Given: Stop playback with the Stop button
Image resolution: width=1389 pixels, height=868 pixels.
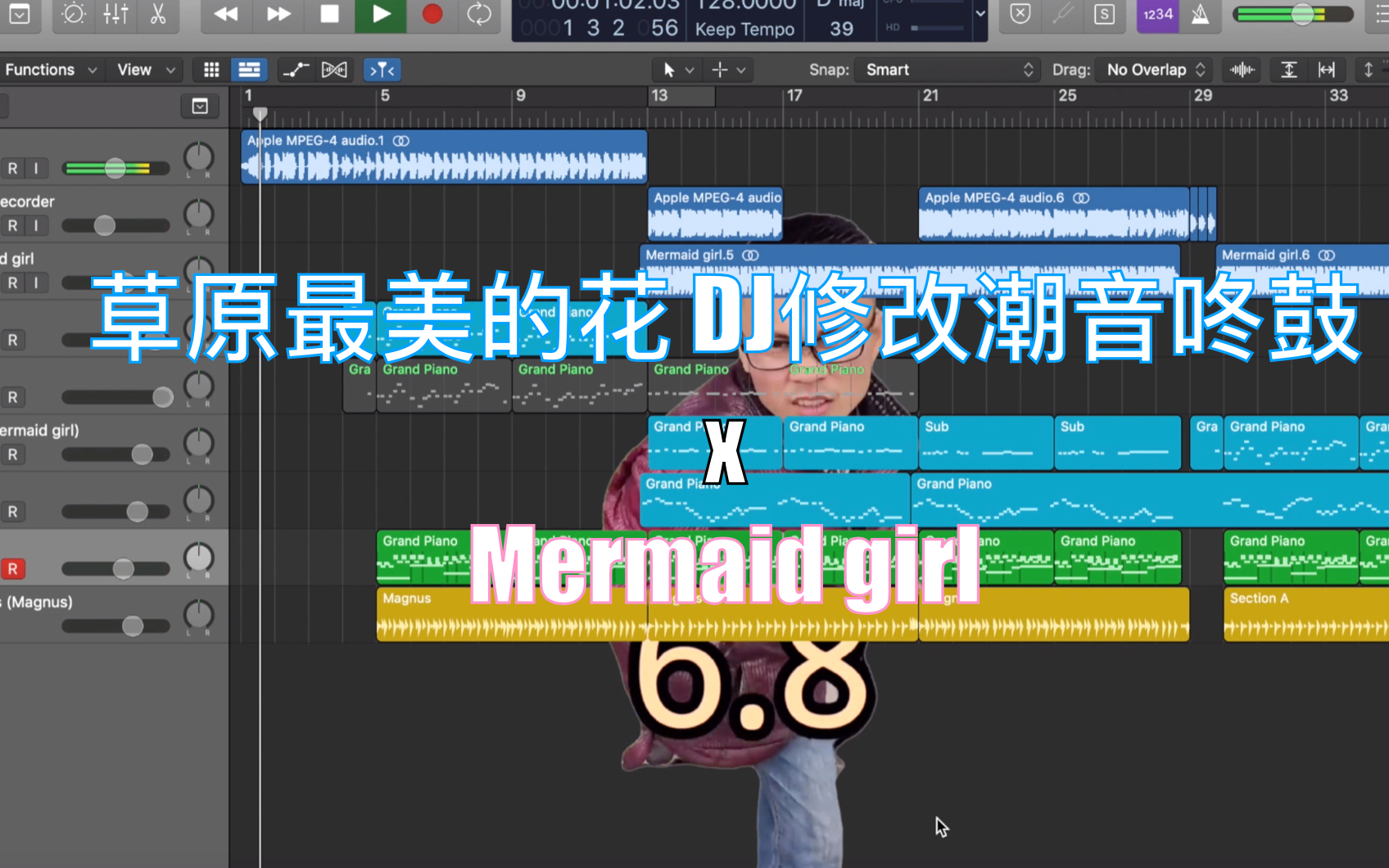Looking at the screenshot, I should tap(329, 14).
